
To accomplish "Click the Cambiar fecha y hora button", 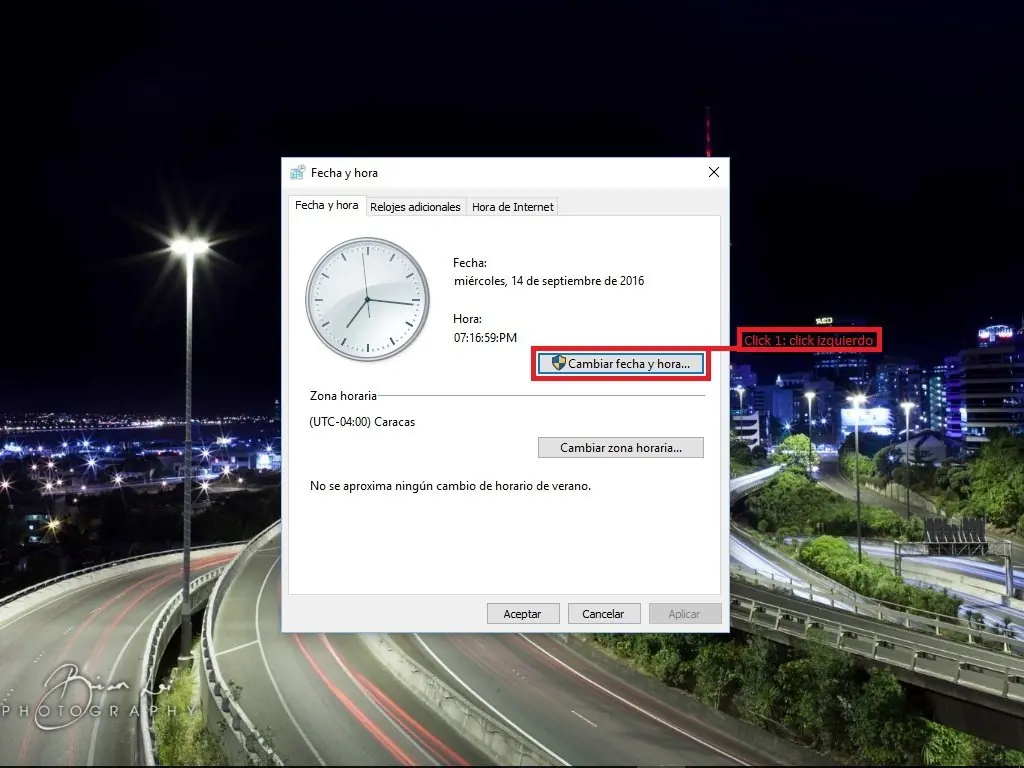I will coord(620,364).
